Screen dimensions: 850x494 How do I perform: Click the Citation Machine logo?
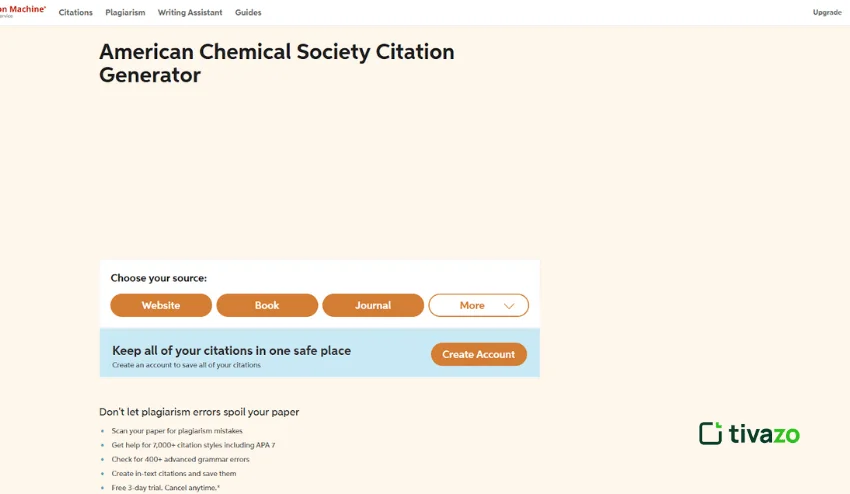22,11
